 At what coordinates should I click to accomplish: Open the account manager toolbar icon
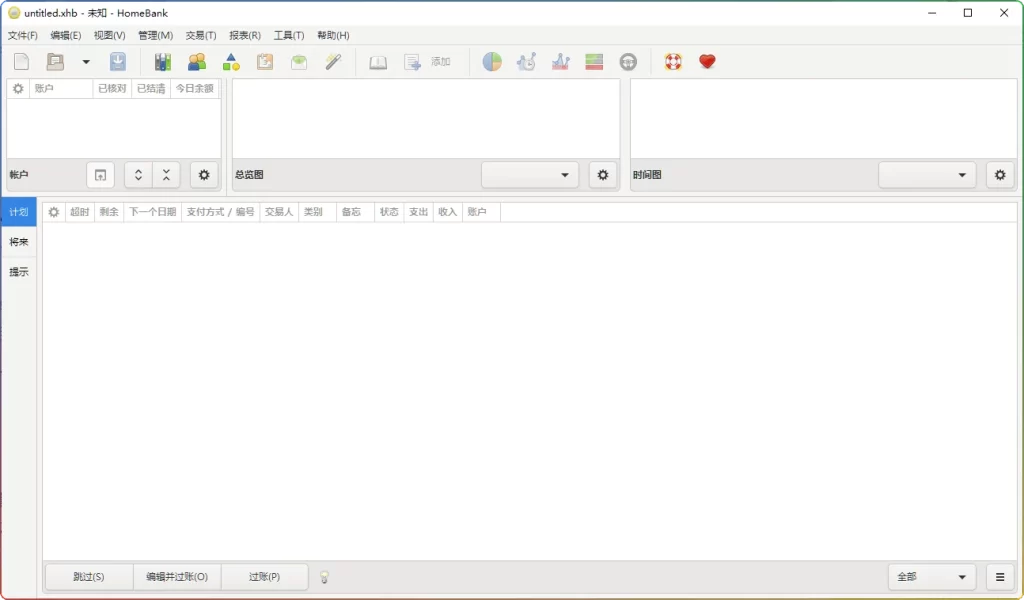tap(161, 61)
